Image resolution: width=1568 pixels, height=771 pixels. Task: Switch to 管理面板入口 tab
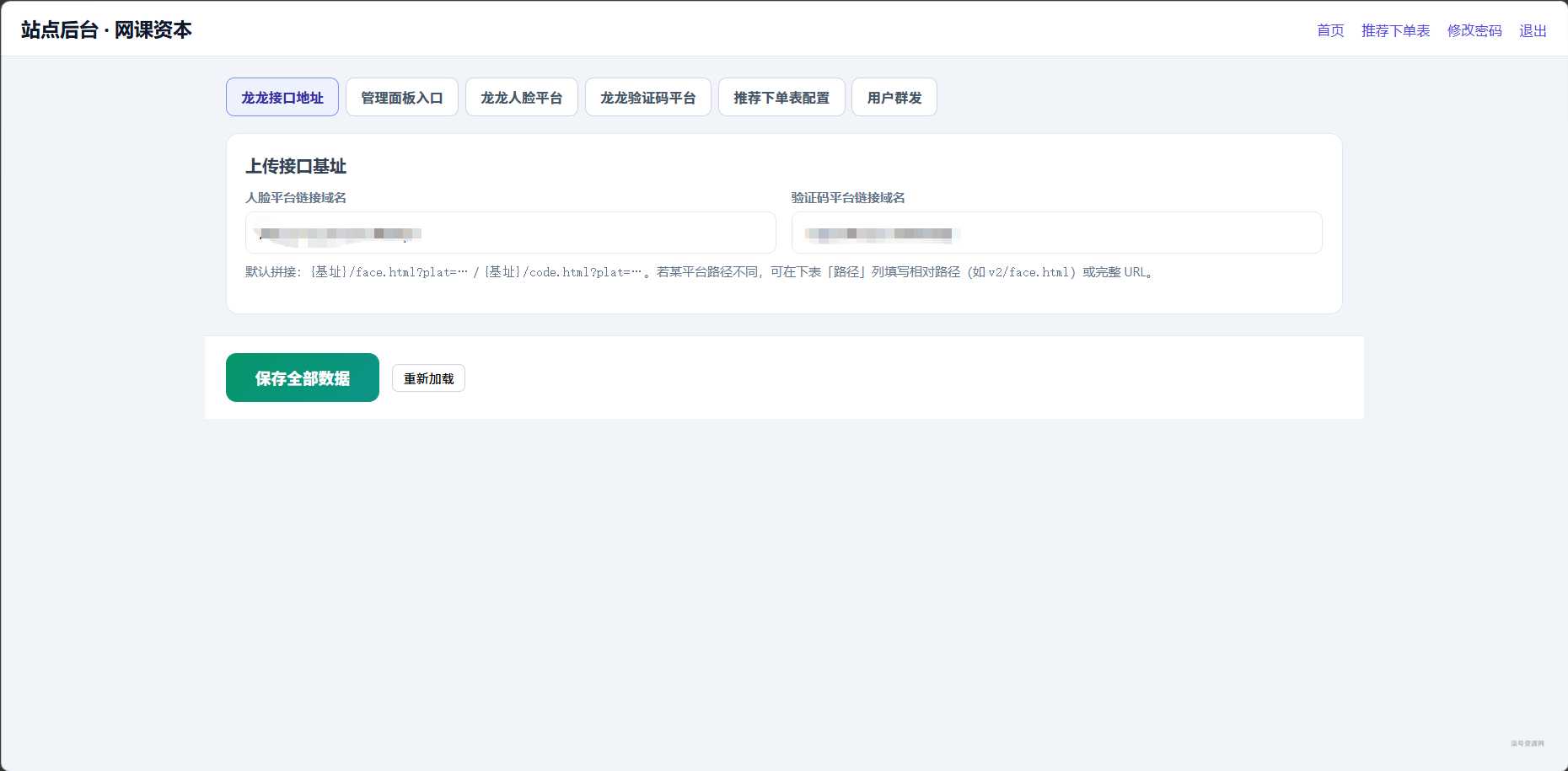(x=402, y=97)
